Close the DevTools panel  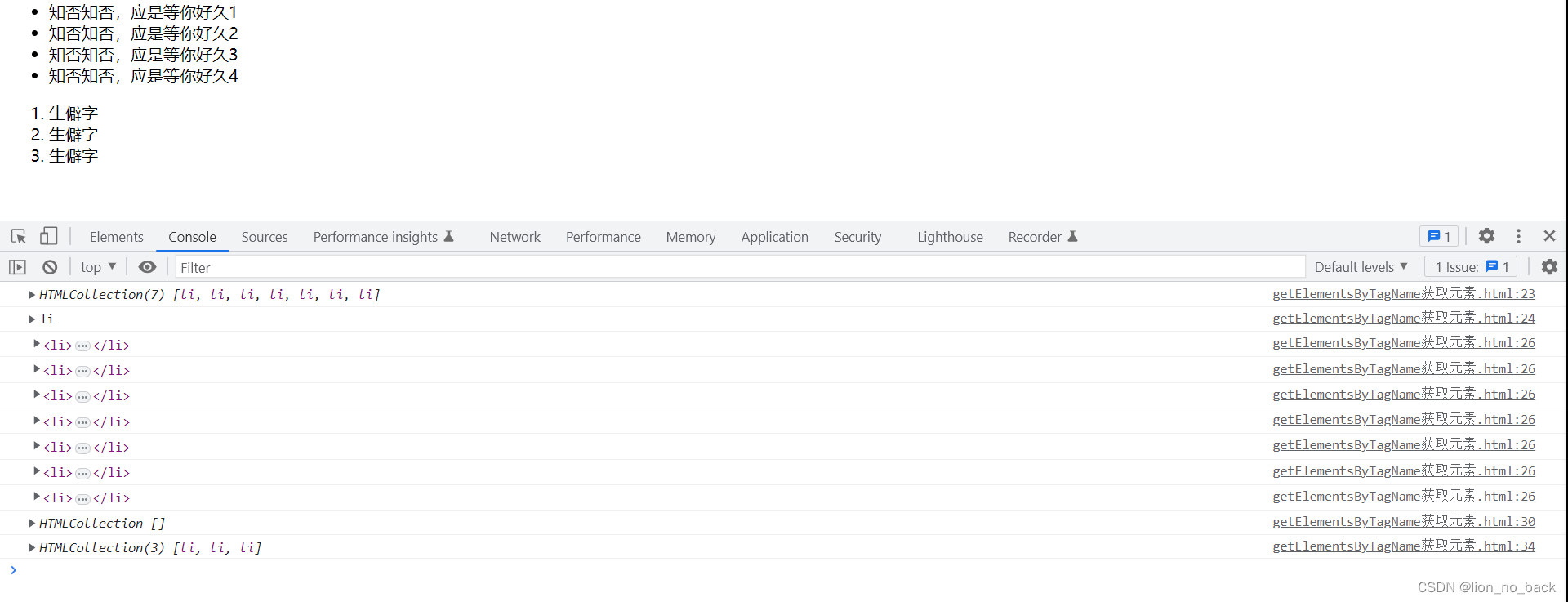(1549, 236)
